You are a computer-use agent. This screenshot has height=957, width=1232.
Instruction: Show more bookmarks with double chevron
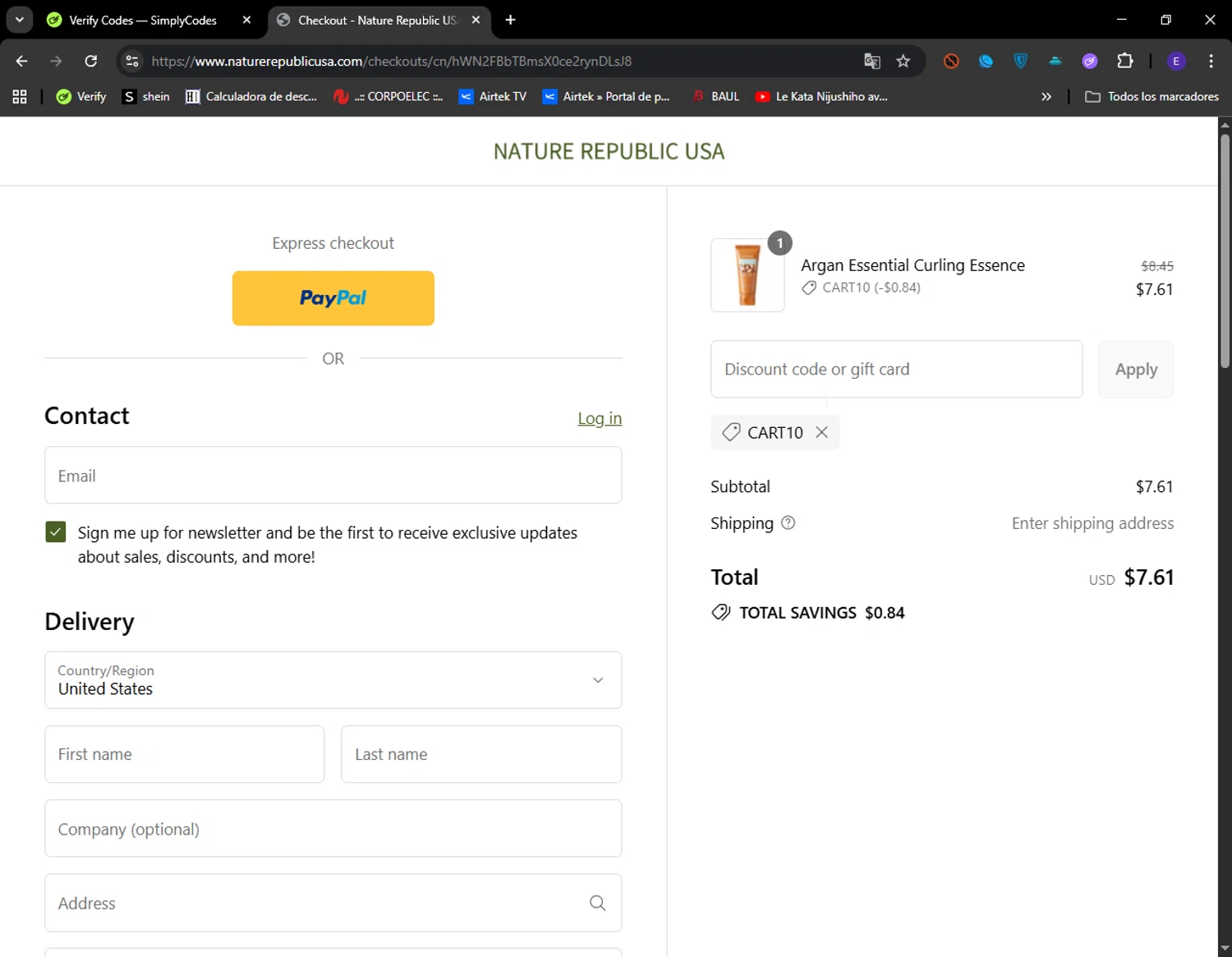point(1046,97)
